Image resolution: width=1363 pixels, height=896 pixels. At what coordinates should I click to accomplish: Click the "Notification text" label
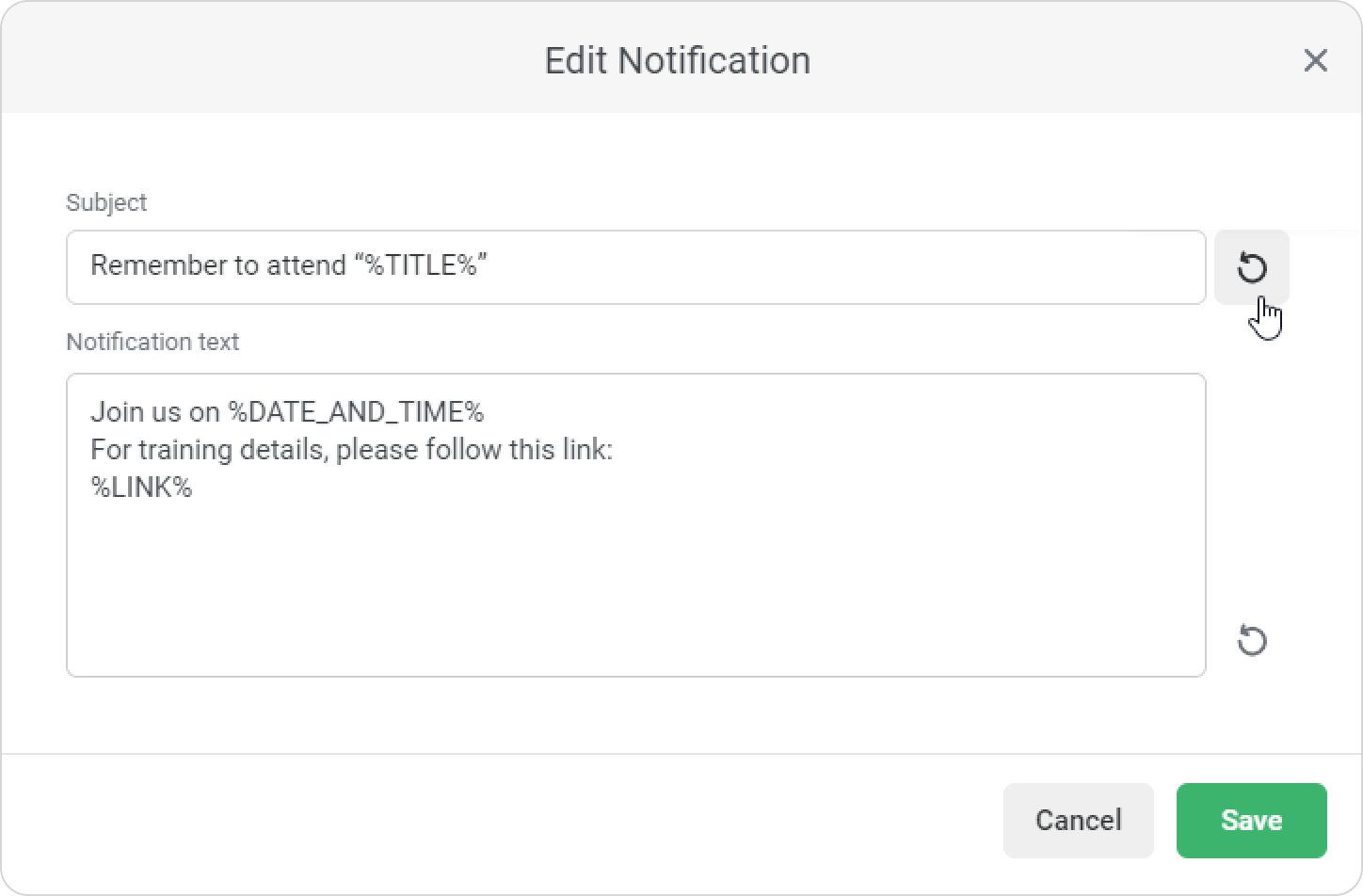(152, 342)
